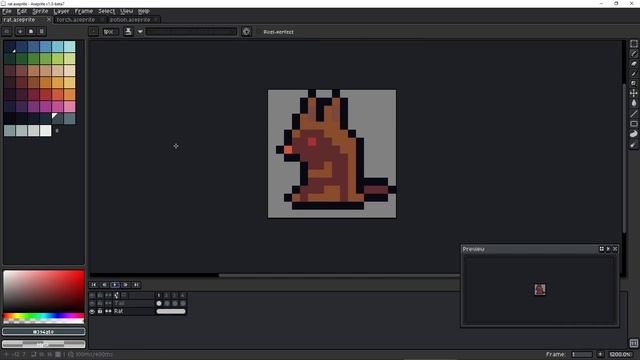640x360 pixels.
Task: Select the Eraser tool
Action: [633, 64]
